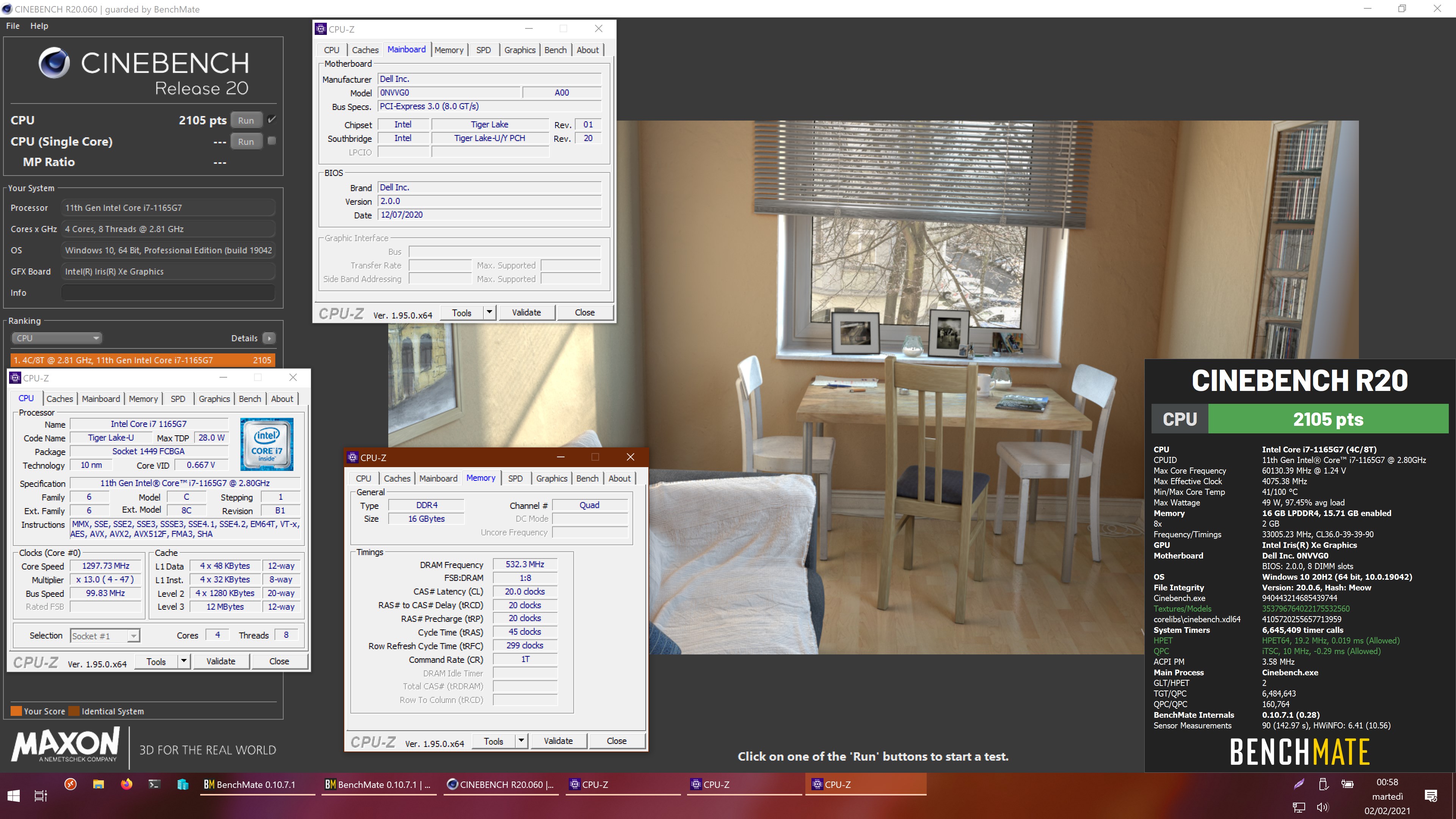This screenshot has width=1456, height=819.
Task: Open the Socket #1 selection dropdown
Action: coord(105,636)
